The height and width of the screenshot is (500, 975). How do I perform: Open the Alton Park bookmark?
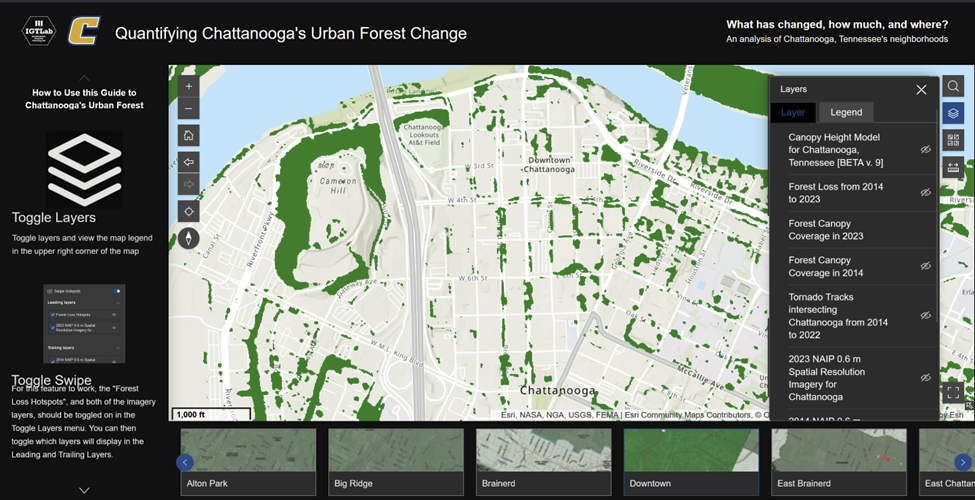point(248,462)
